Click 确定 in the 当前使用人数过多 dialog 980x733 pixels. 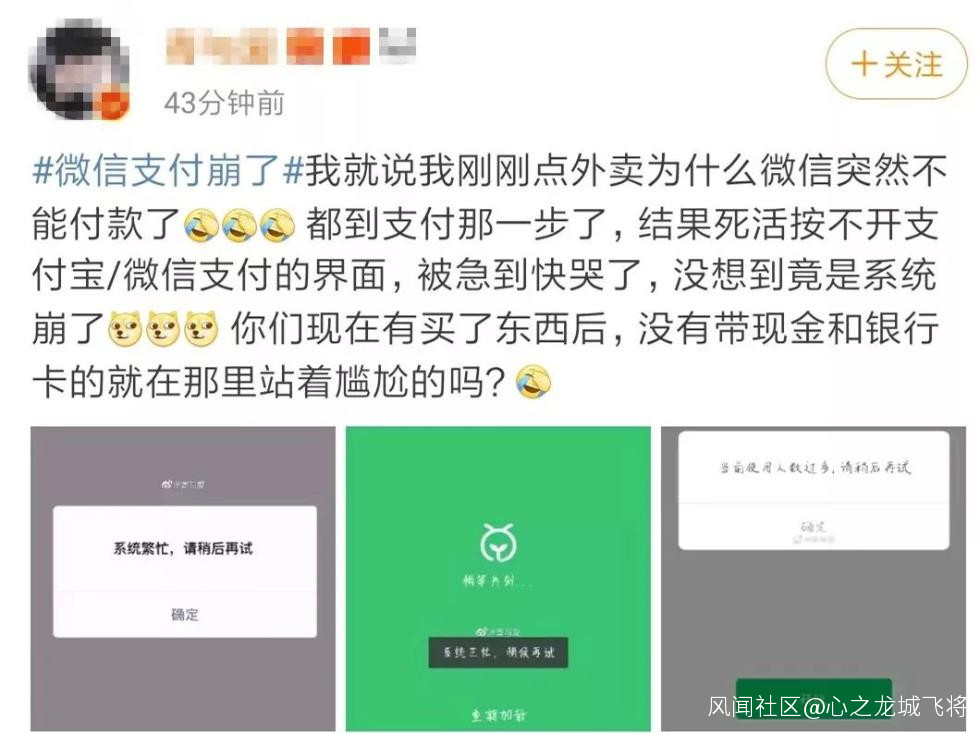(814, 527)
